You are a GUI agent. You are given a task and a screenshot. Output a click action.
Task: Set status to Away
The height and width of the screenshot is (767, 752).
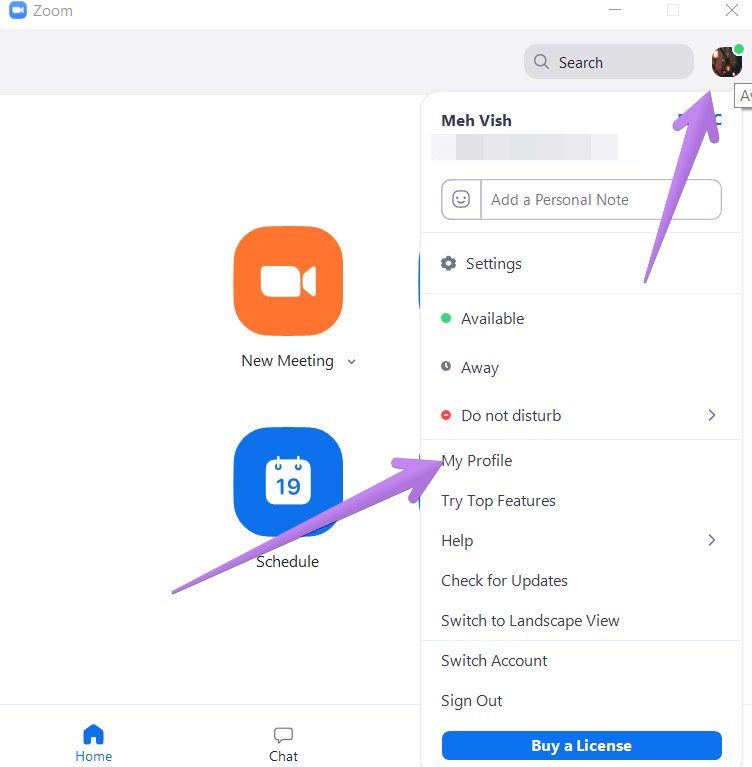[479, 368]
